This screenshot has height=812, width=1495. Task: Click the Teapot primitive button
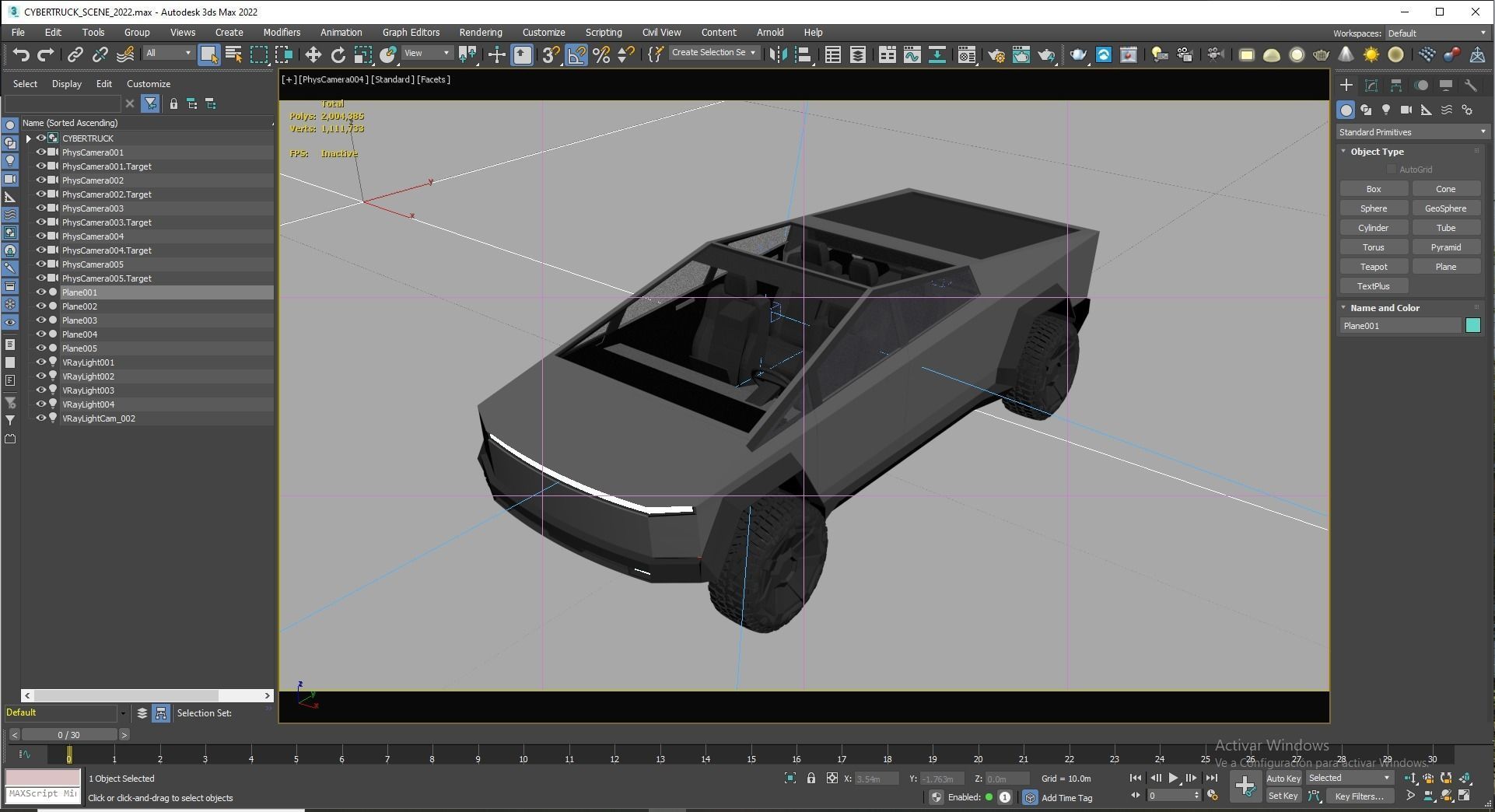pyautogui.click(x=1373, y=267)
